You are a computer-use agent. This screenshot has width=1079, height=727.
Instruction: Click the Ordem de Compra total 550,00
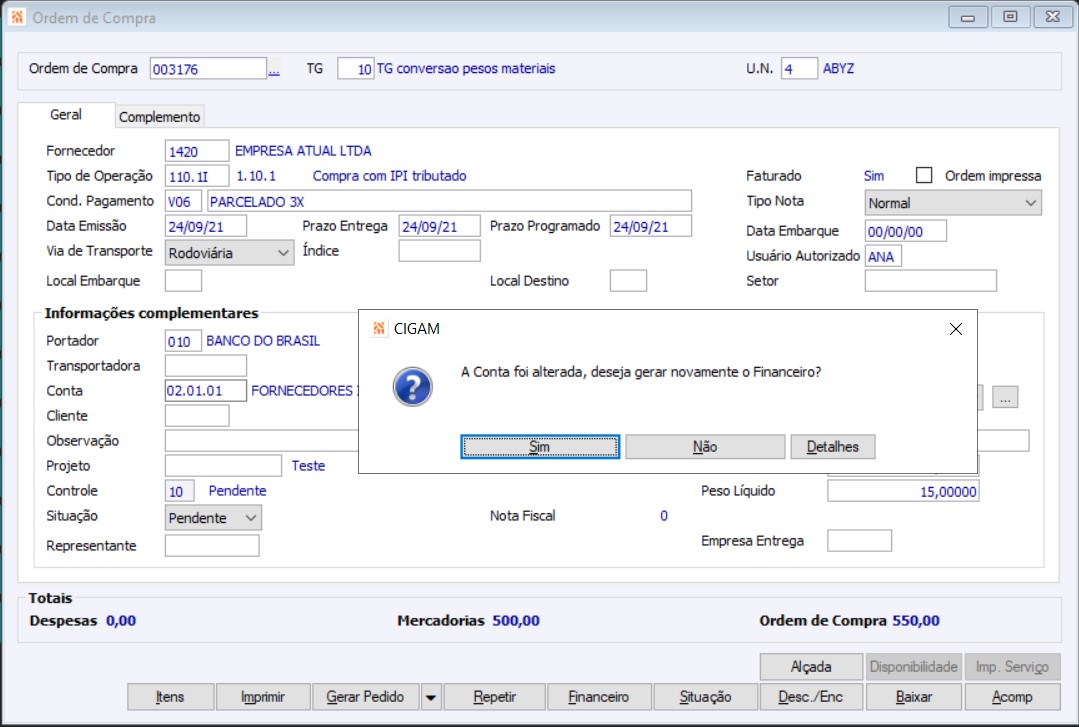[916, 620]
